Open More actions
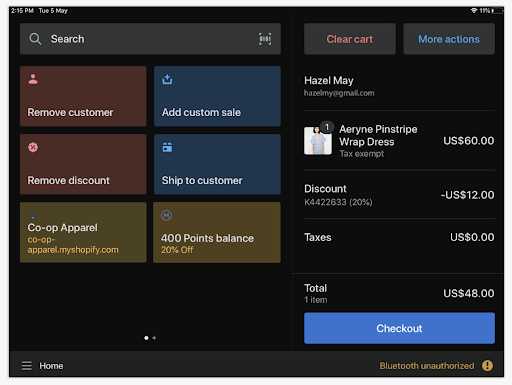This screenshot has width=512, height=385. (x=449, y=39)
